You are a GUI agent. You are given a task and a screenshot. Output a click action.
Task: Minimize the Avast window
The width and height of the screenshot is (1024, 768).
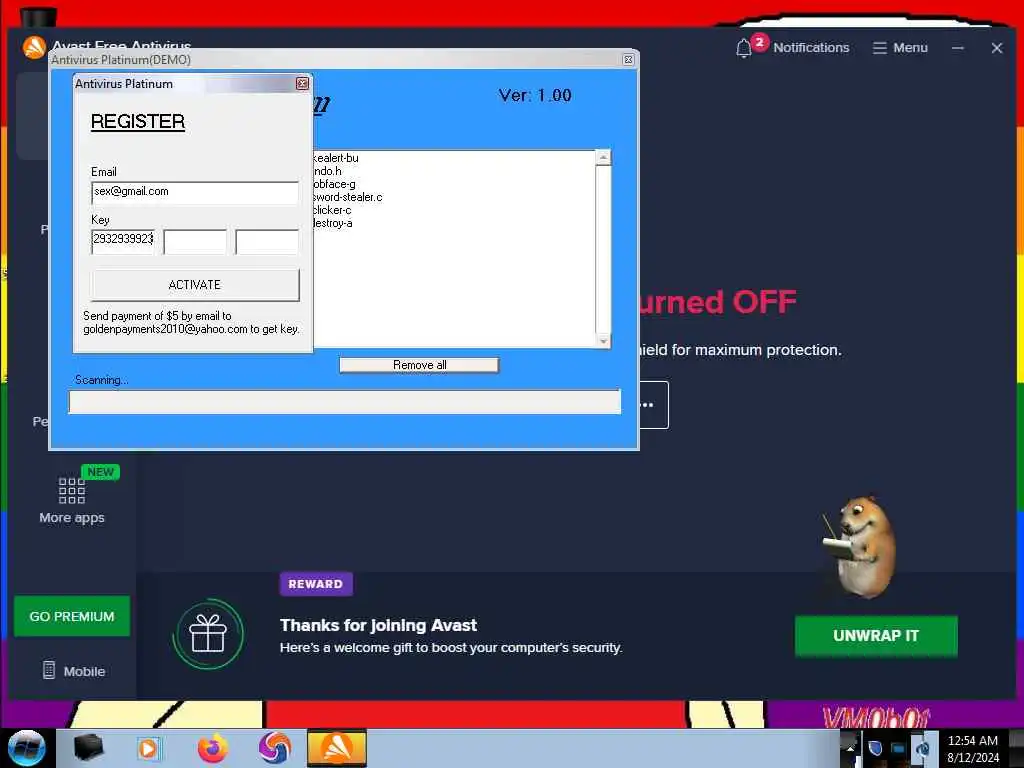tap(957, 48)
